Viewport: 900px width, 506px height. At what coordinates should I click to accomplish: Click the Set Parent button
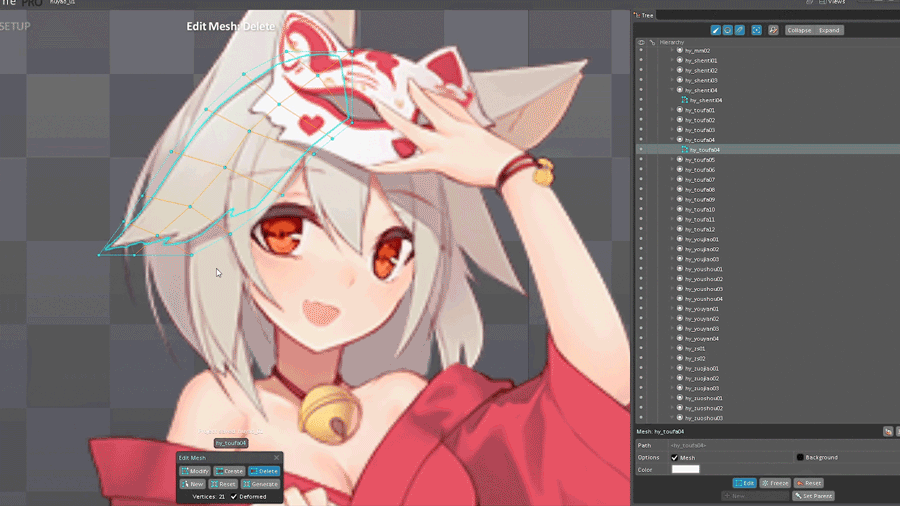[x=813, y=496]
